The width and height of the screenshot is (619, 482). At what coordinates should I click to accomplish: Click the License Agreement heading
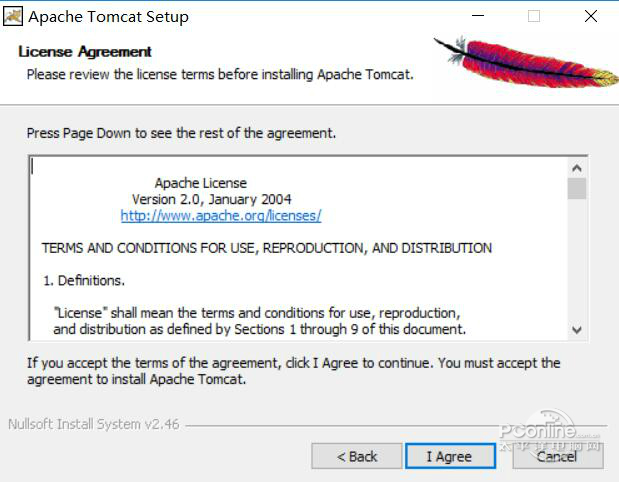85,52
